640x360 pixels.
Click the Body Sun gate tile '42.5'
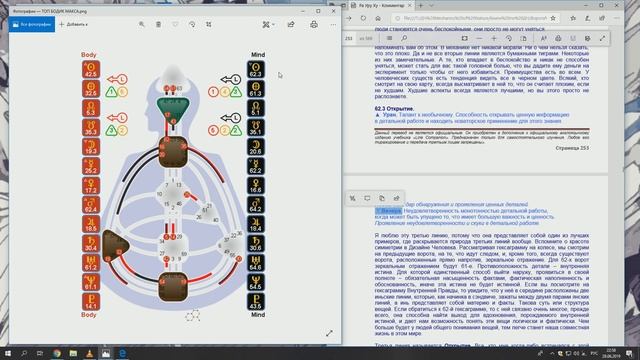tap(91, 69)
